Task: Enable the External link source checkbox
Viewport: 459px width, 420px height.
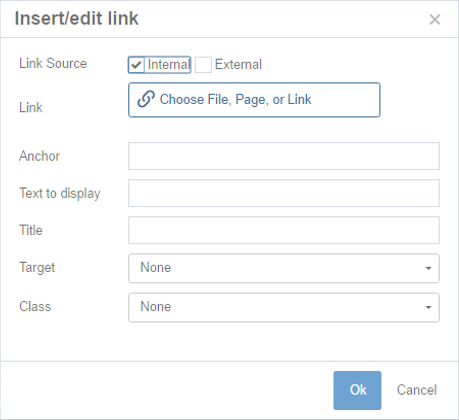Action: (x=203, y=64)
